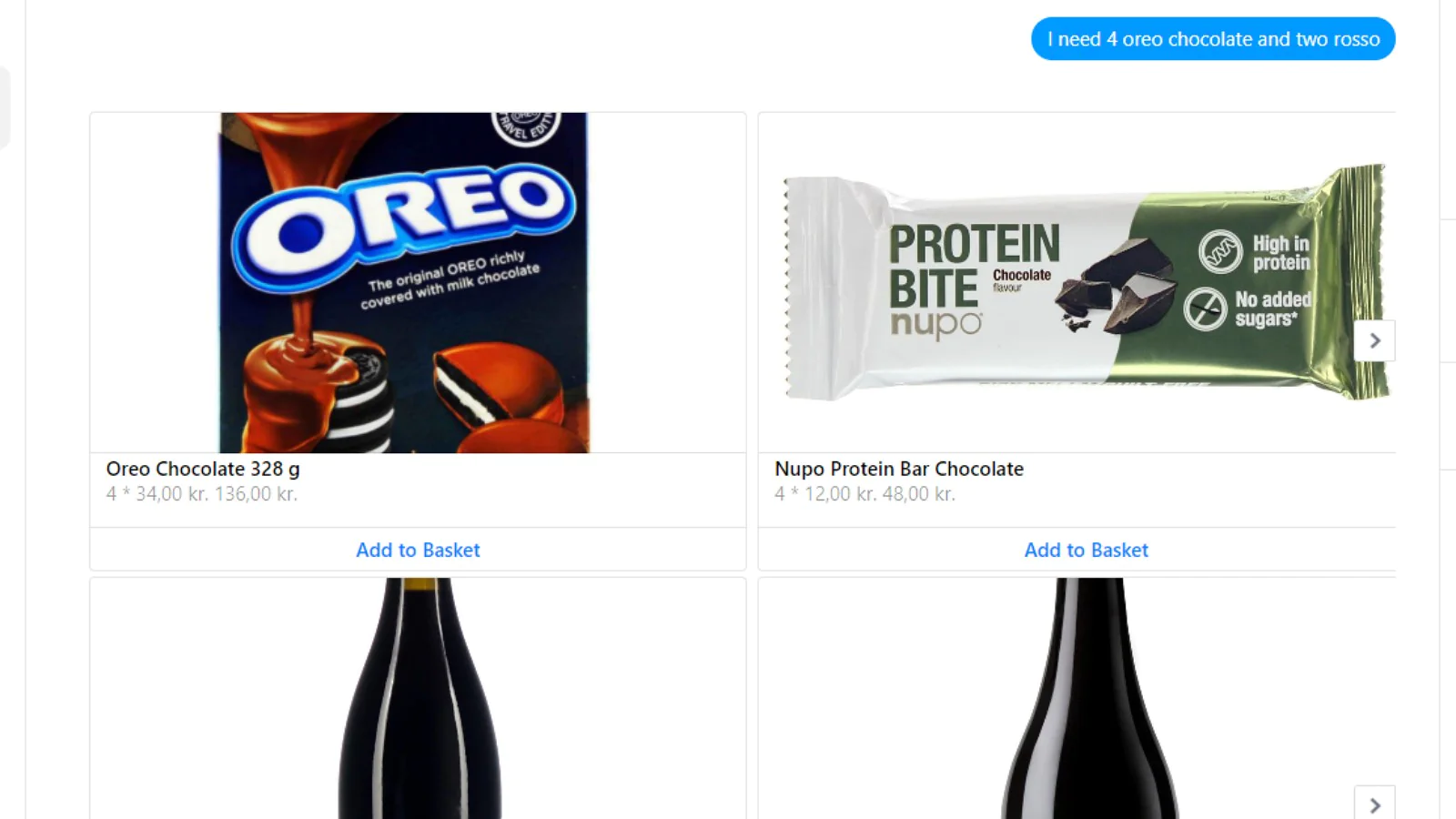Open the Oreo Chocolate 328 g title
The height and width of the screenshot is (819, 1456).
[x=203, y=469]
